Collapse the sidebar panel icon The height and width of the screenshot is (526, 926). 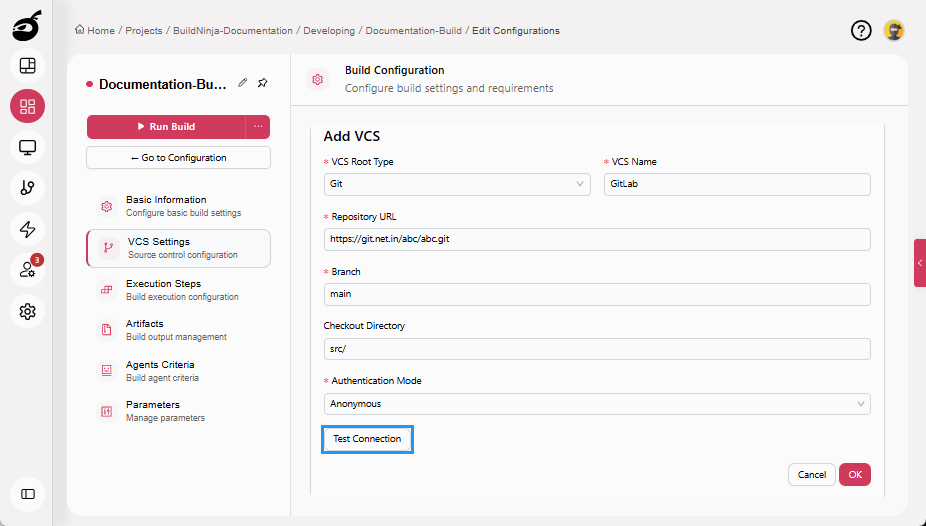27,494
